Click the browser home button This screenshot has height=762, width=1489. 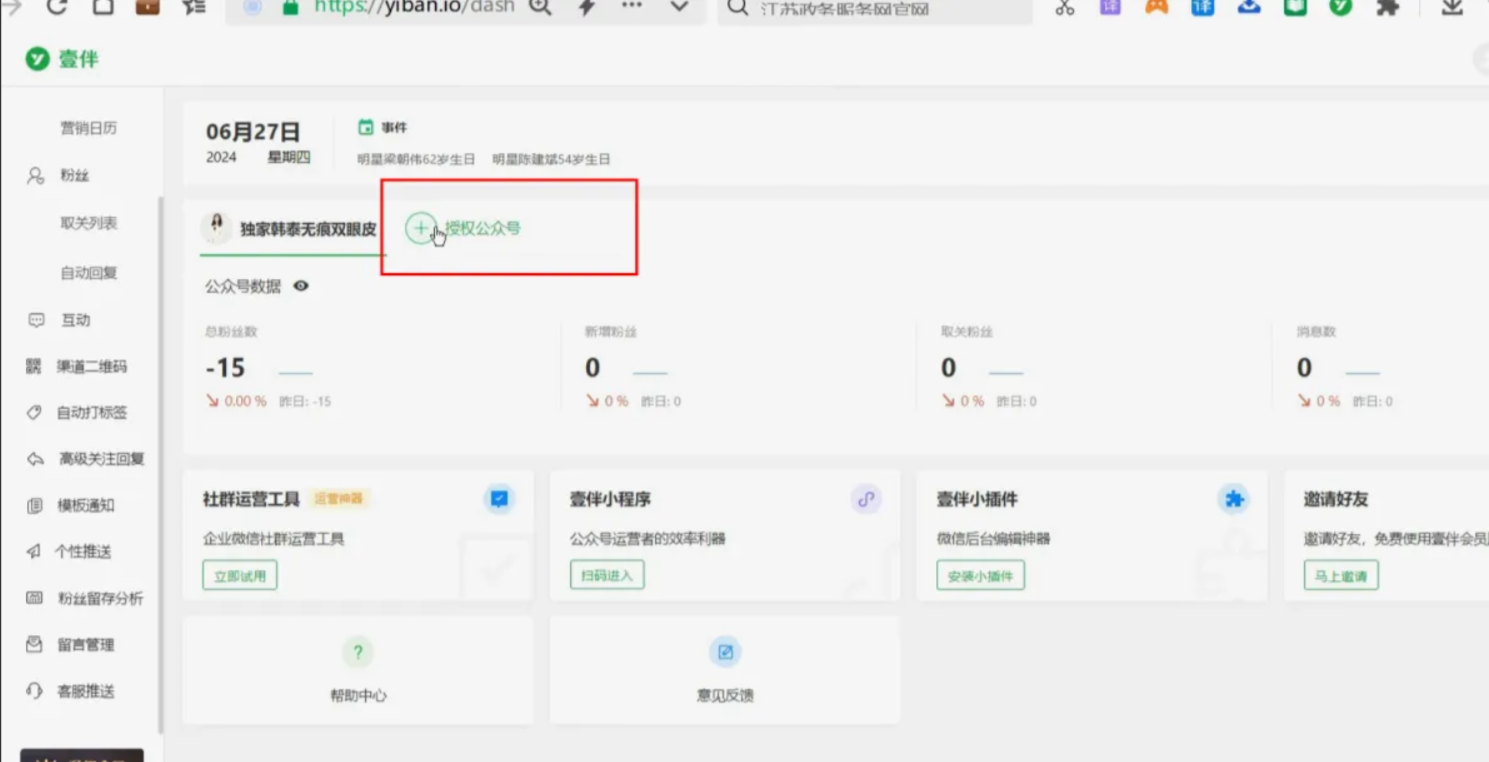tap(102, 6)
